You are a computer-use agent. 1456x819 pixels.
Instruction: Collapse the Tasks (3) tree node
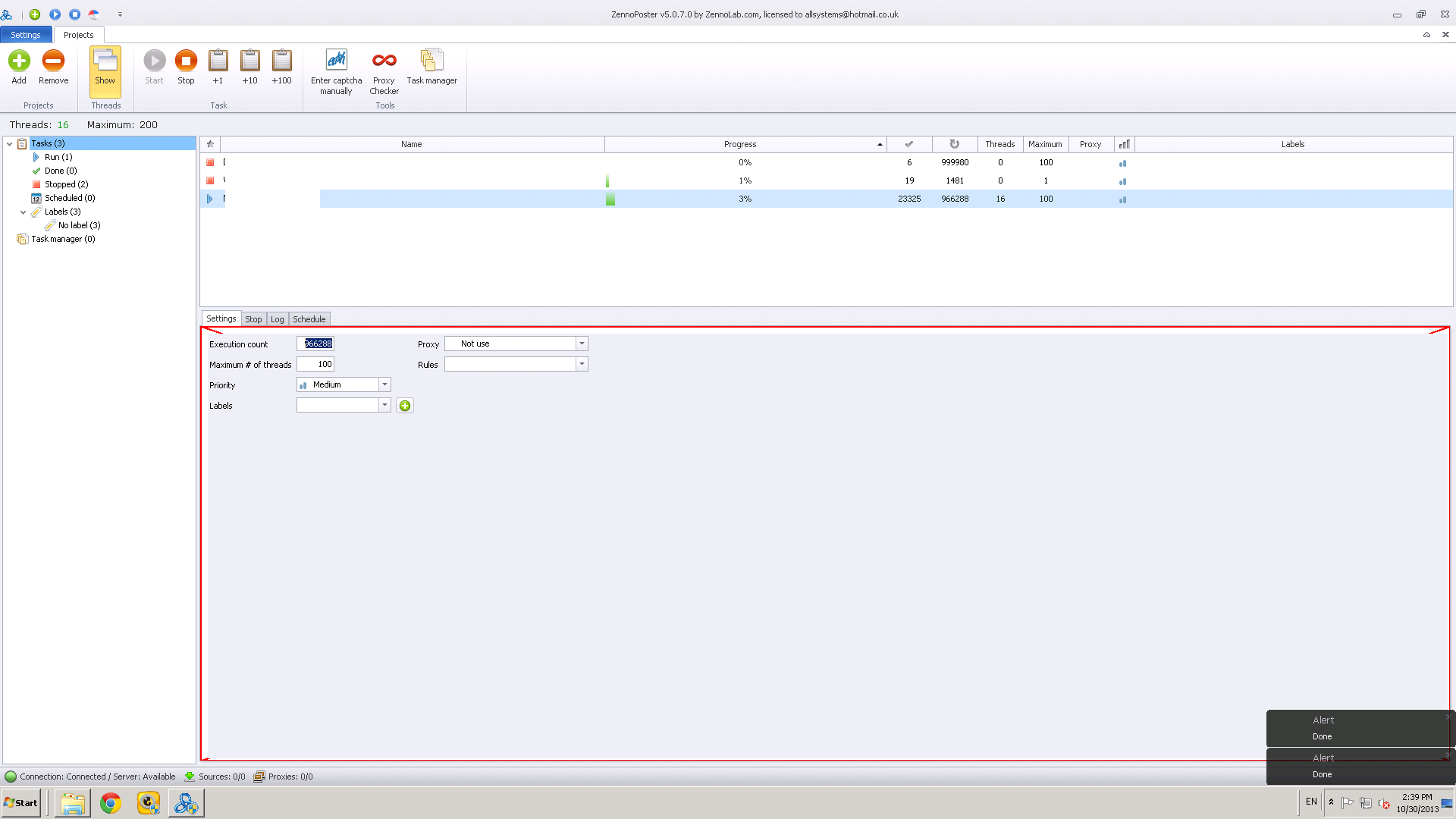pyautogui.click(x=9, y=143)
